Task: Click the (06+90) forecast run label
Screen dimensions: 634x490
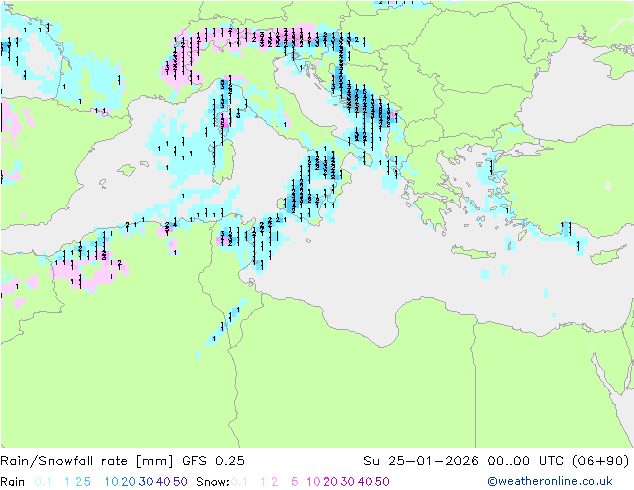Action: tap(601, 461)
